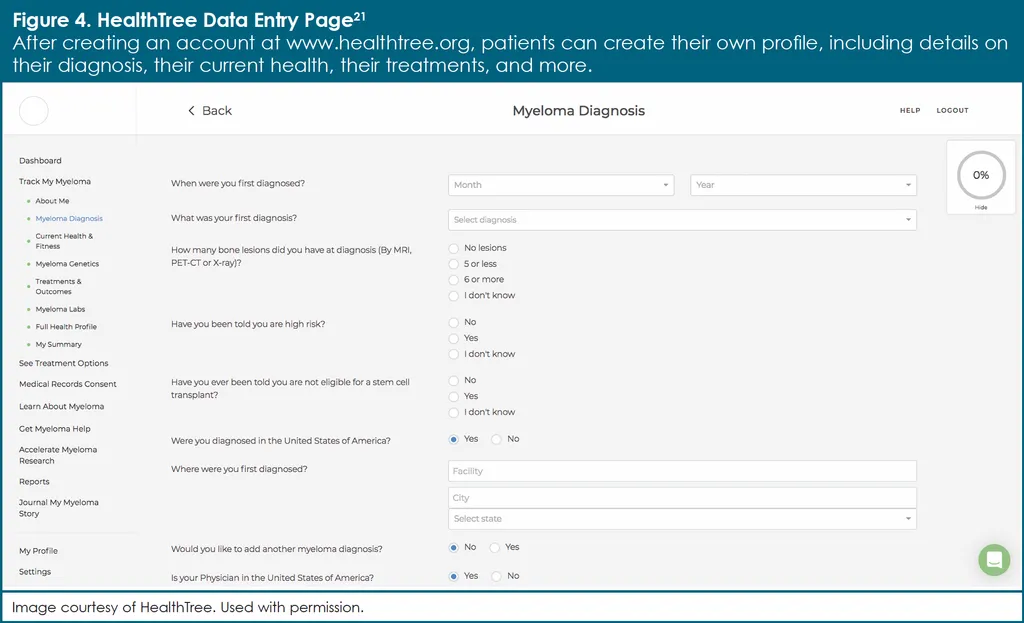1024x623 pixels.
Task: Click the Facility input field
Action: coord(682,471)
